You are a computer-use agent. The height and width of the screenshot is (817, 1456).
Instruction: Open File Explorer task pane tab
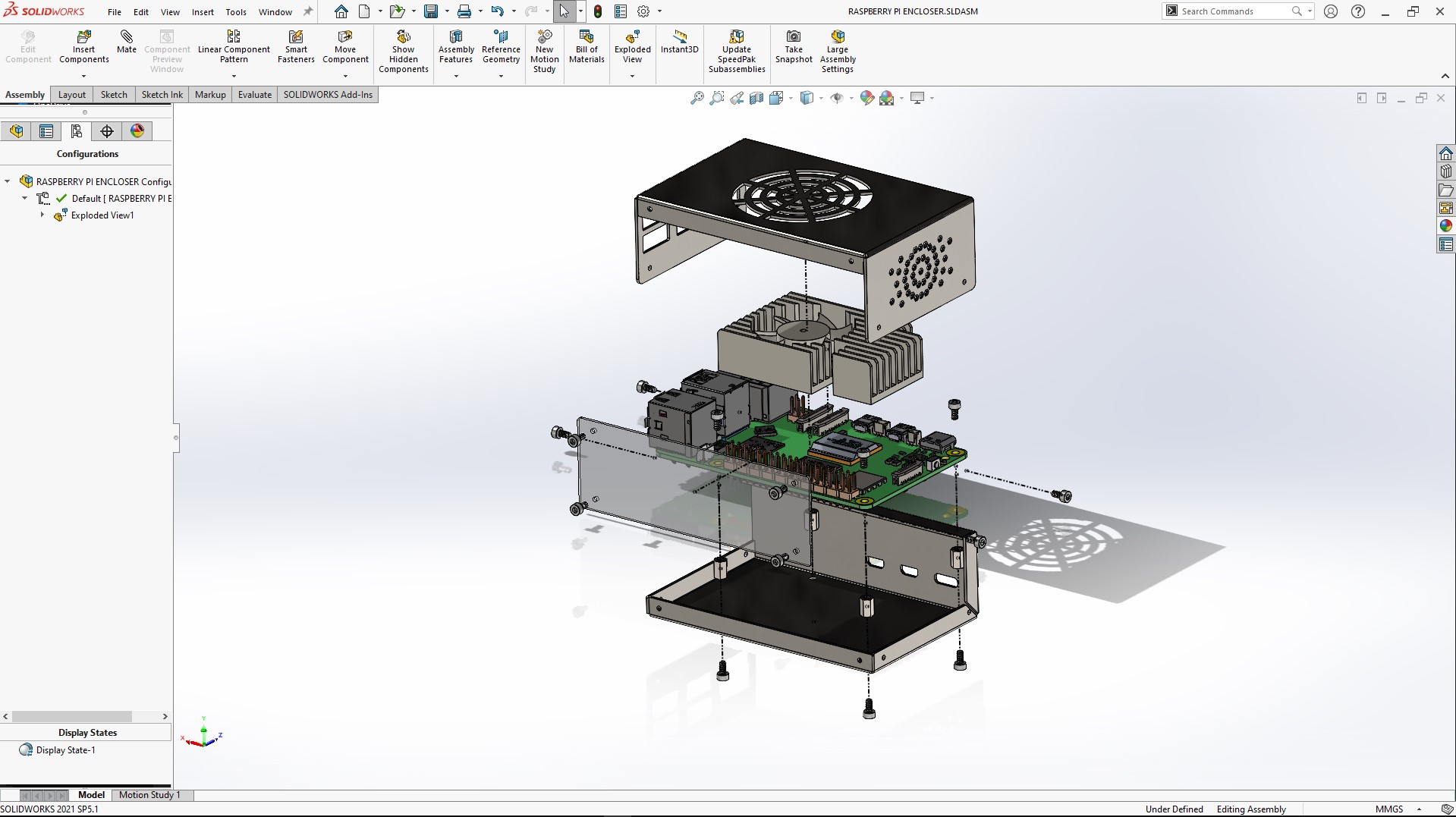(1446, 190)
